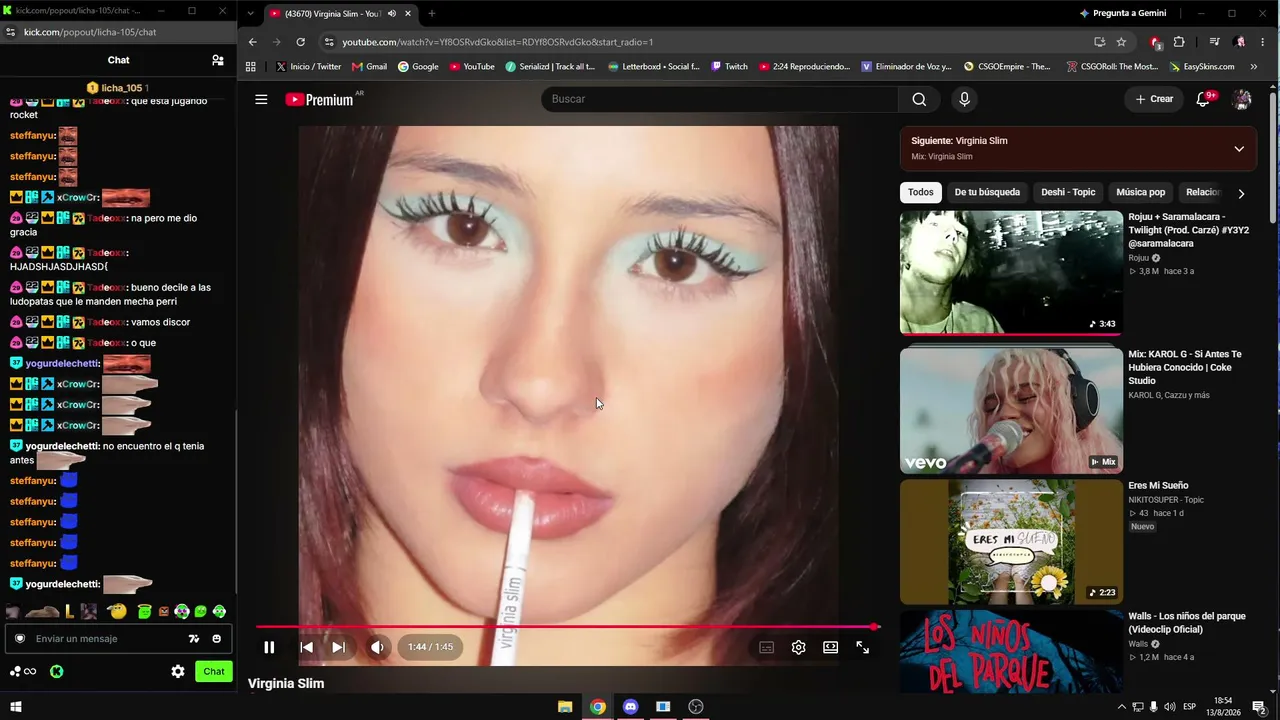Select the Todos filter chip
Screen dimensions: 1280x720
click(921, 192)
